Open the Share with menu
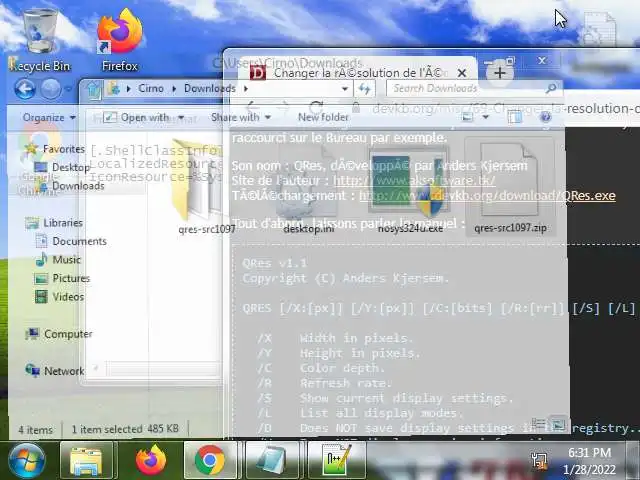640x480 pixels. tap(241, 118)
